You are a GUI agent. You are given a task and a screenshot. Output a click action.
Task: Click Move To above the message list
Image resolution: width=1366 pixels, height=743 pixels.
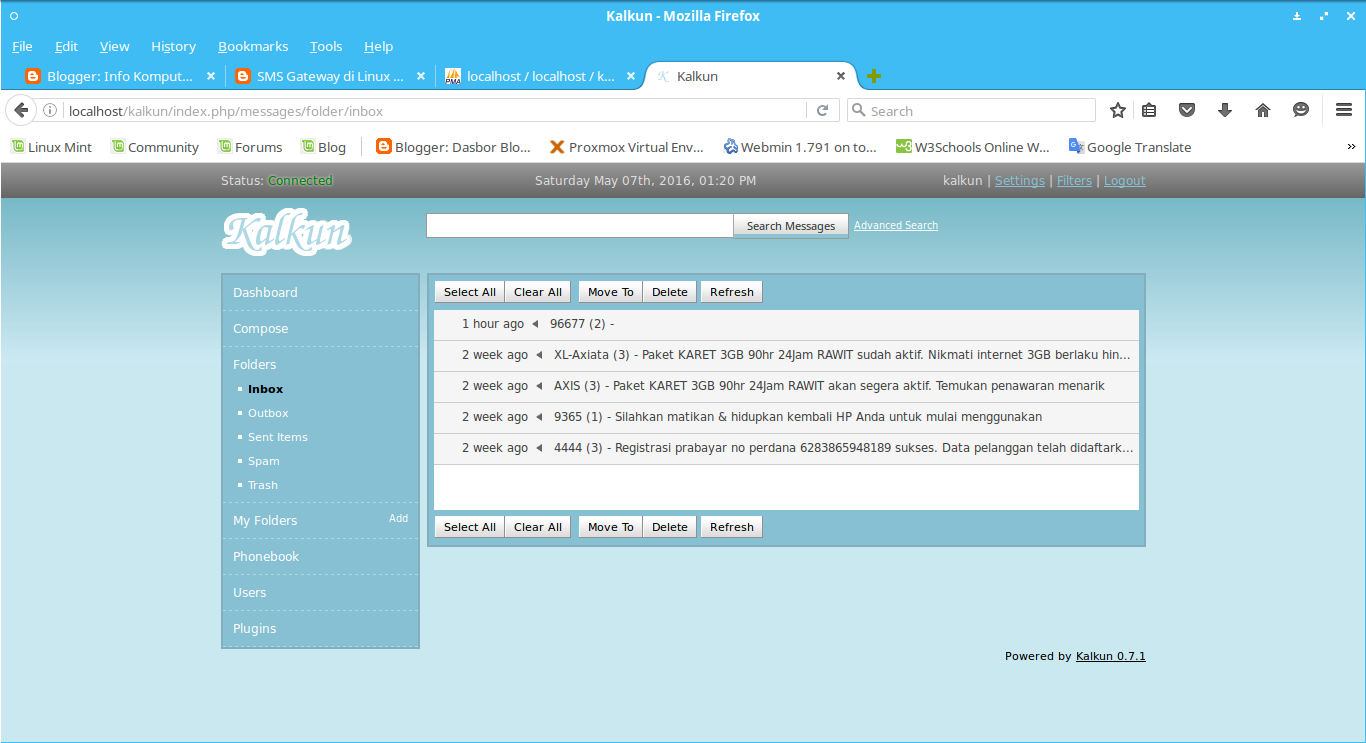611,292
